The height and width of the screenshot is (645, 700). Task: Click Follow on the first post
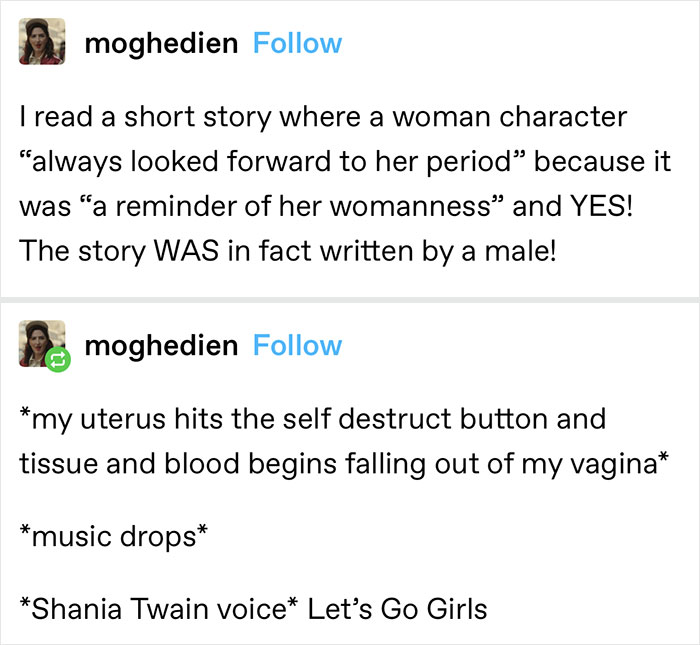coord(297,43)
